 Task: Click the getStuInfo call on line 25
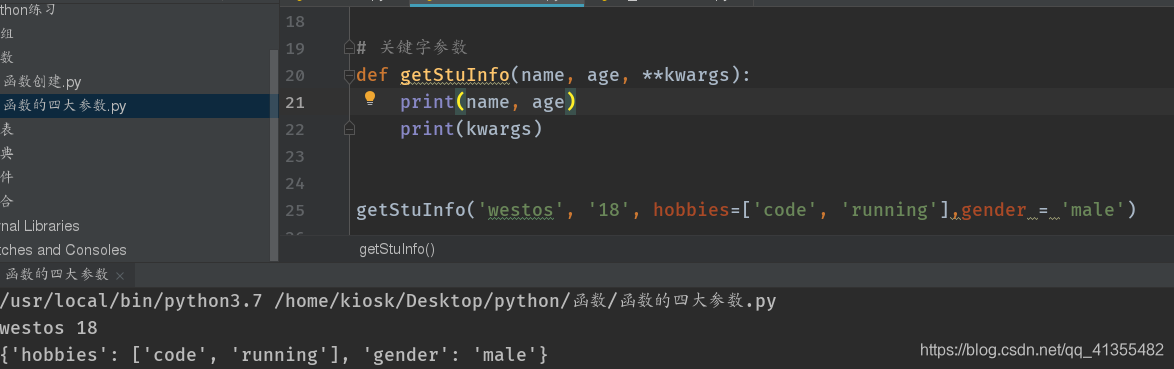(x=411, y=210)
